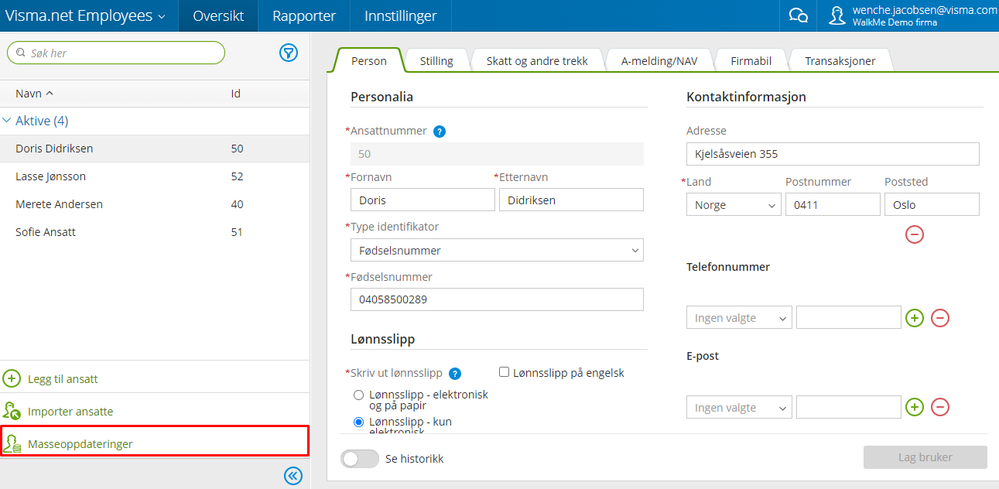The width and height of the screenshot is (999, 489).
Task: Open the Type identifikator dropdown
Action: point(497,250)
